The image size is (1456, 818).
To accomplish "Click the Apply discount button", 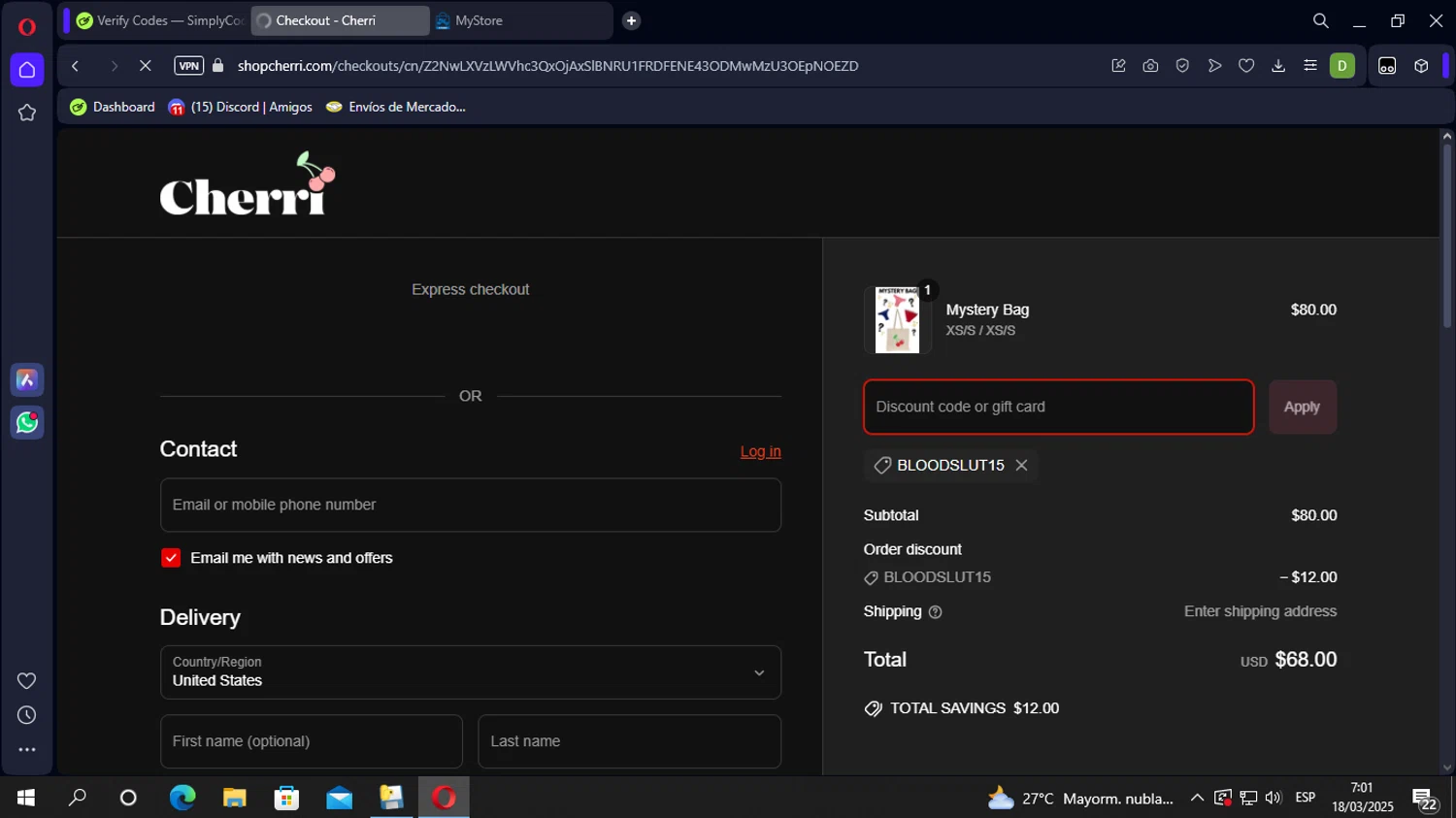I will pos(1303,407).
